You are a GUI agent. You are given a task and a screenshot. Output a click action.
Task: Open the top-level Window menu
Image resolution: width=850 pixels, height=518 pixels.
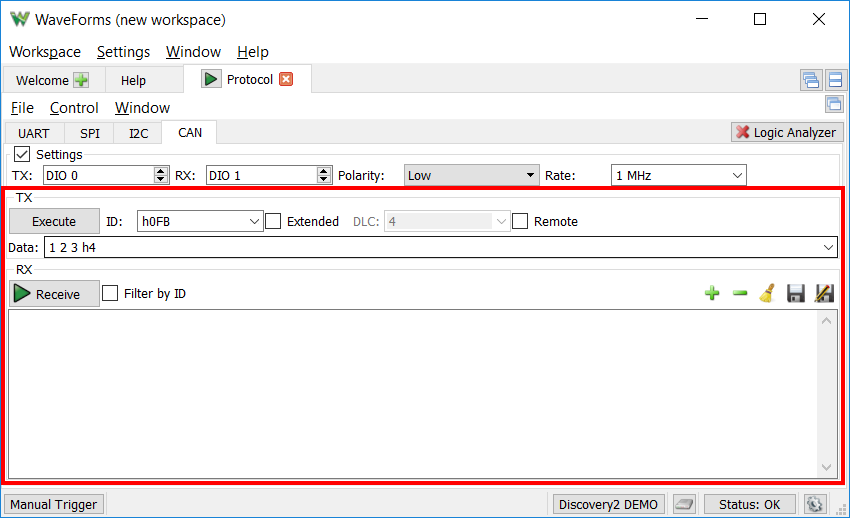[193, 52]
